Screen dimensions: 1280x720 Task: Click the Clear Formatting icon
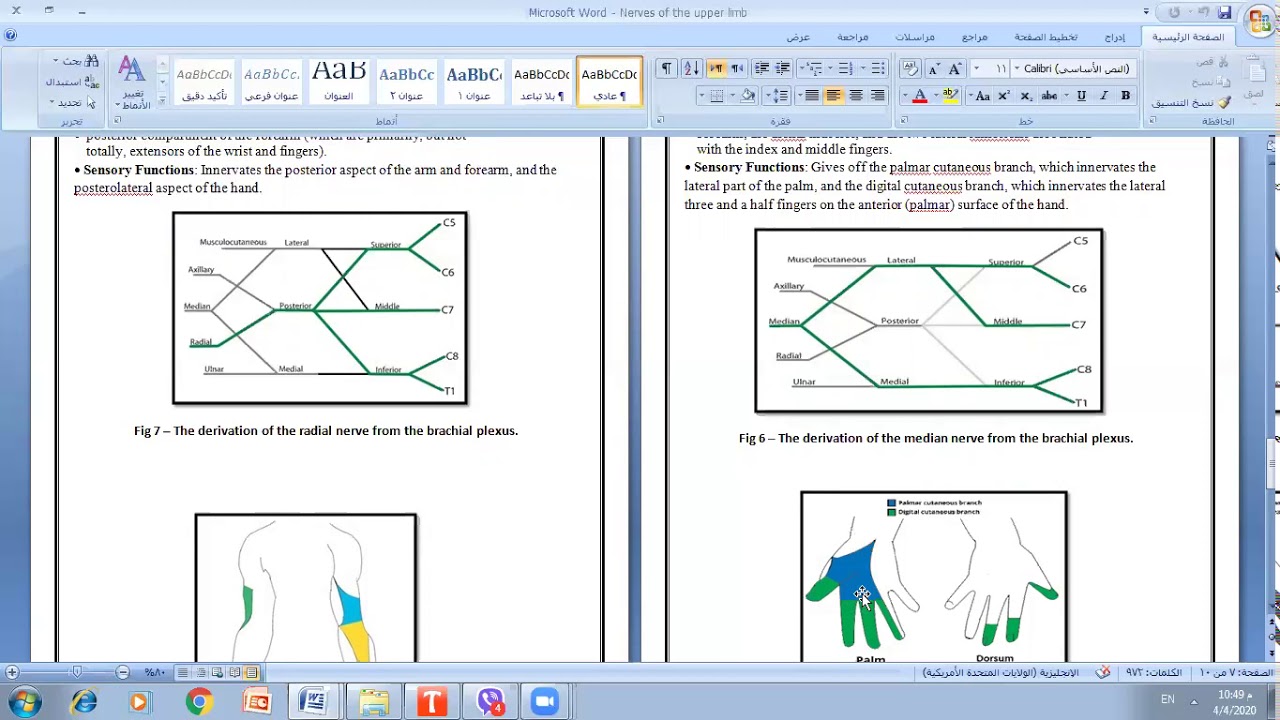pyautogui.click(x=909, y=69)
